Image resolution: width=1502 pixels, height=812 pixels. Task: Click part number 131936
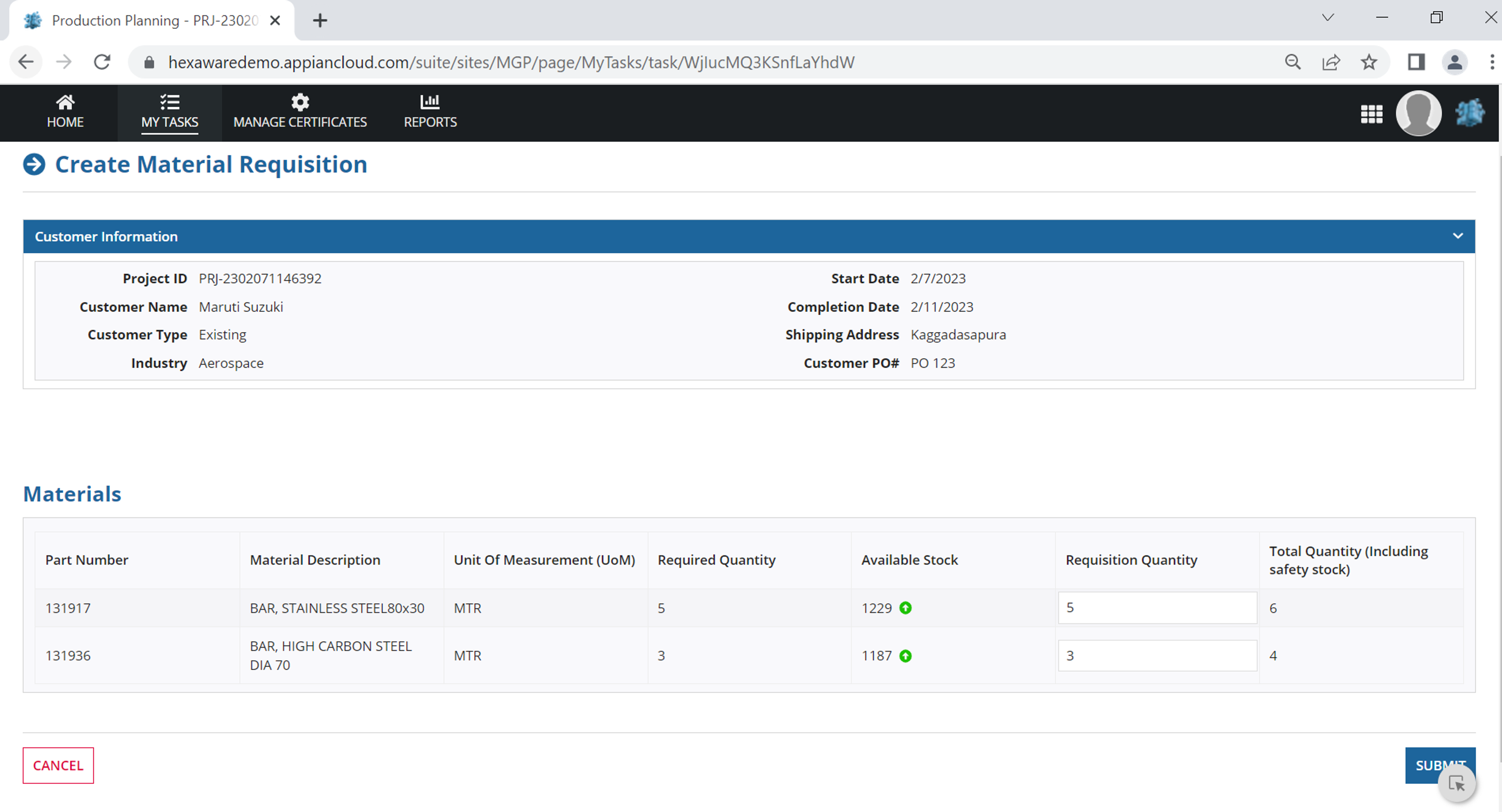pyautogui.click(x=68, y=656)
